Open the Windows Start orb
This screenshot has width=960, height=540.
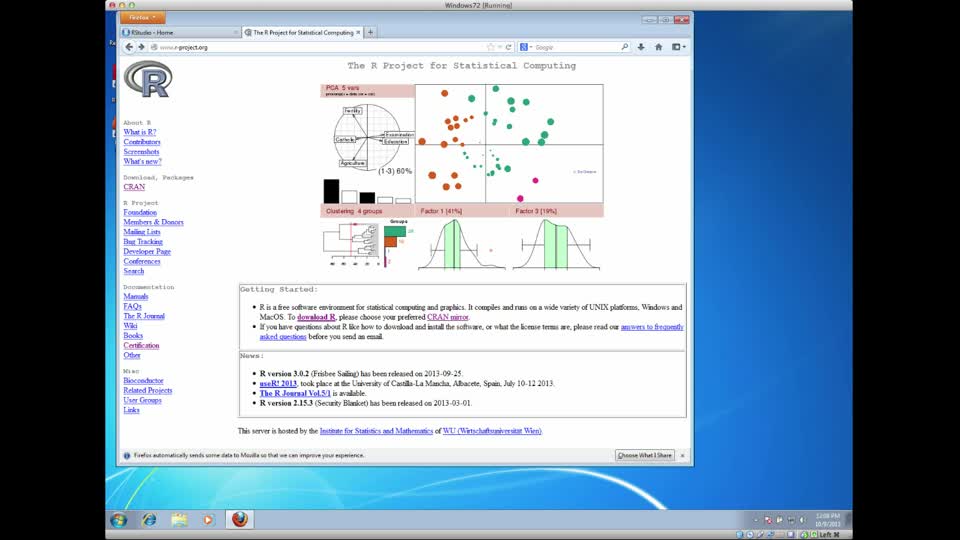pos(119,520)
